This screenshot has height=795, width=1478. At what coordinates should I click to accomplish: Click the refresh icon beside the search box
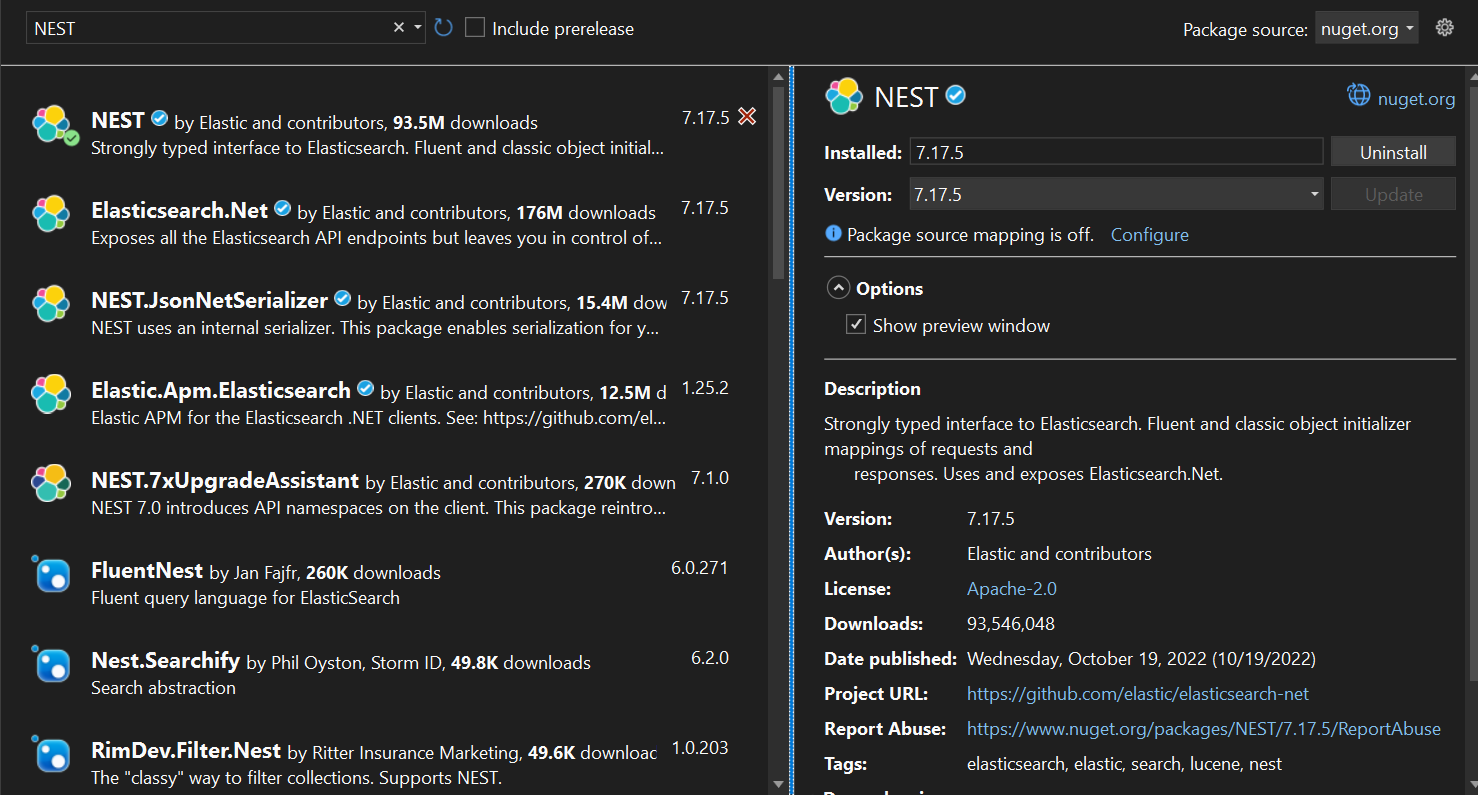(444, 28)
